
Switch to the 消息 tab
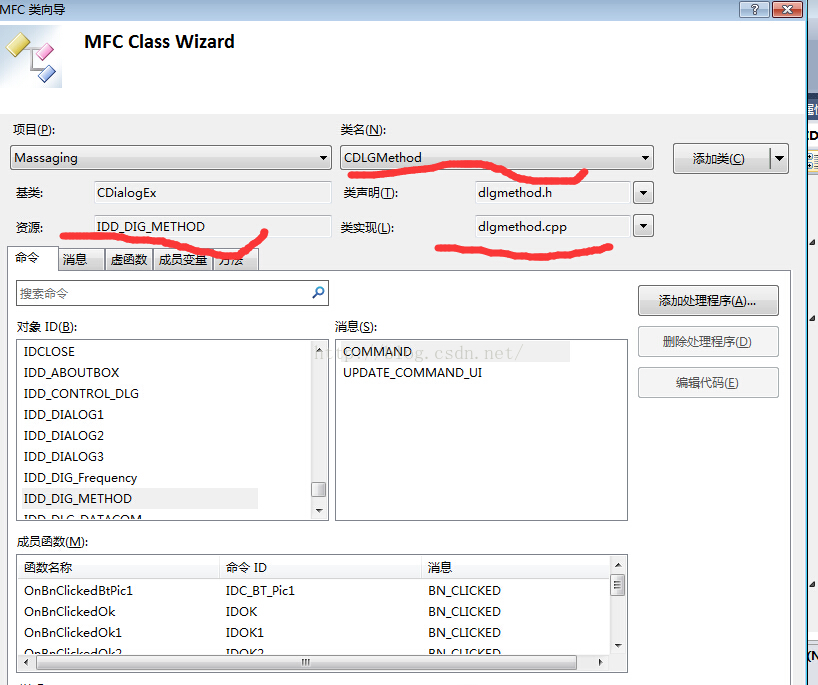click(81, 260)
